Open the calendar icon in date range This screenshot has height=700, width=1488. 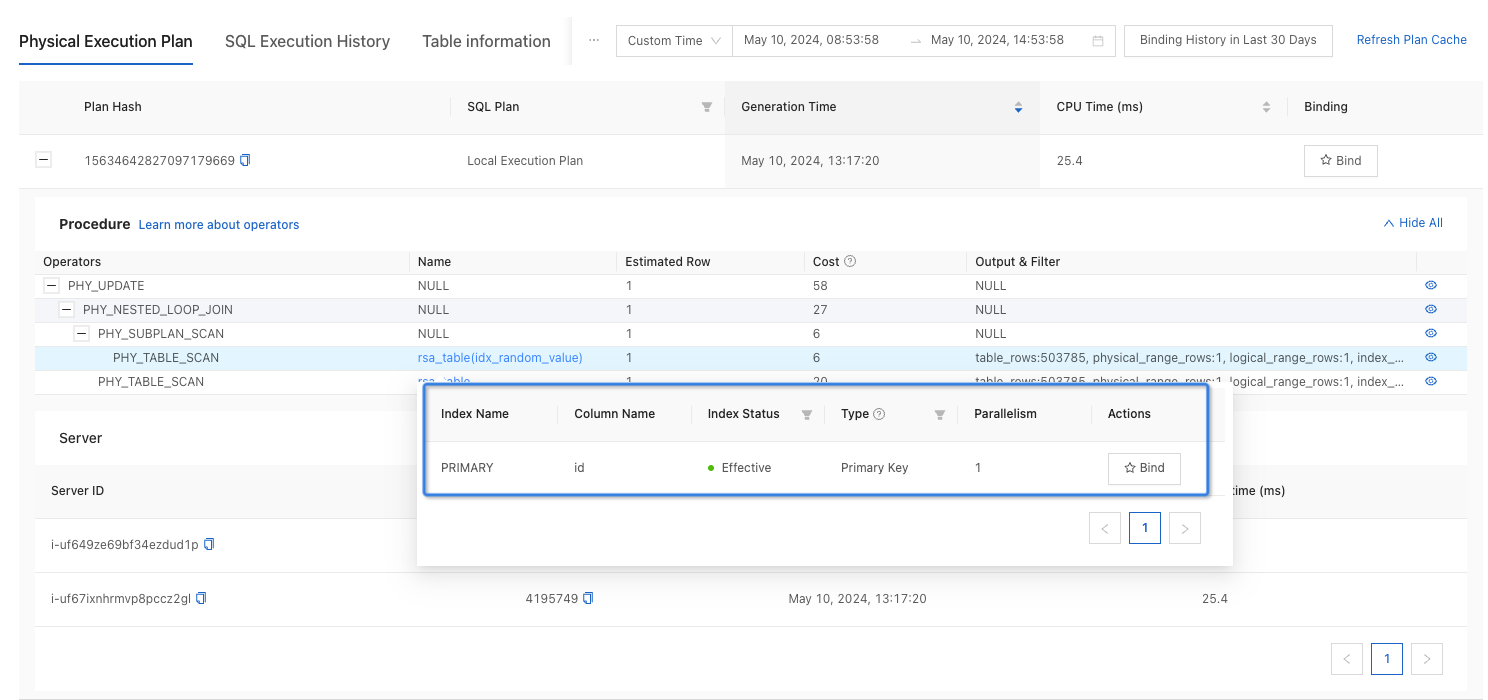coord(1098,41)
